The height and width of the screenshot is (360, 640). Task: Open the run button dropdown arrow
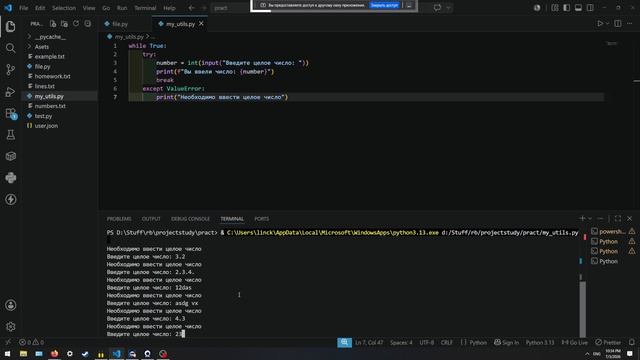point(607,24)
